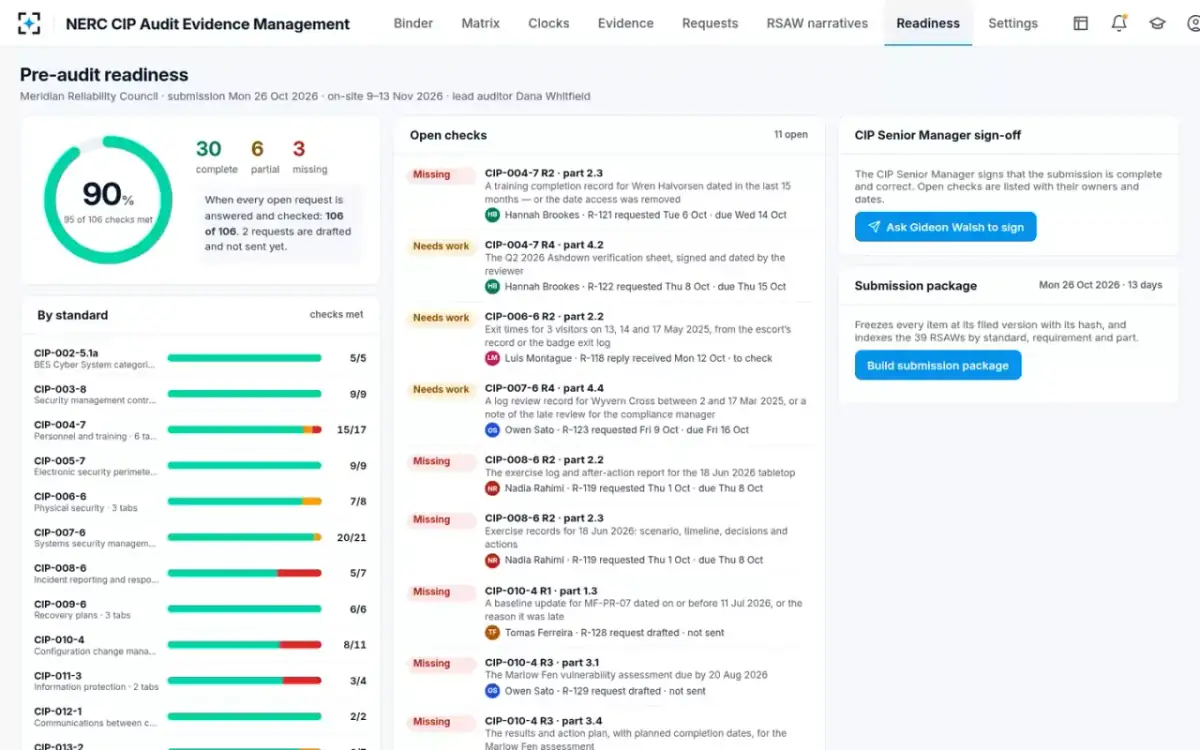Viewport: 1200px width, 750px height.
Task: Click Nadia Rahimi avatar under part 2.3 exercise records
Action: 492,560
